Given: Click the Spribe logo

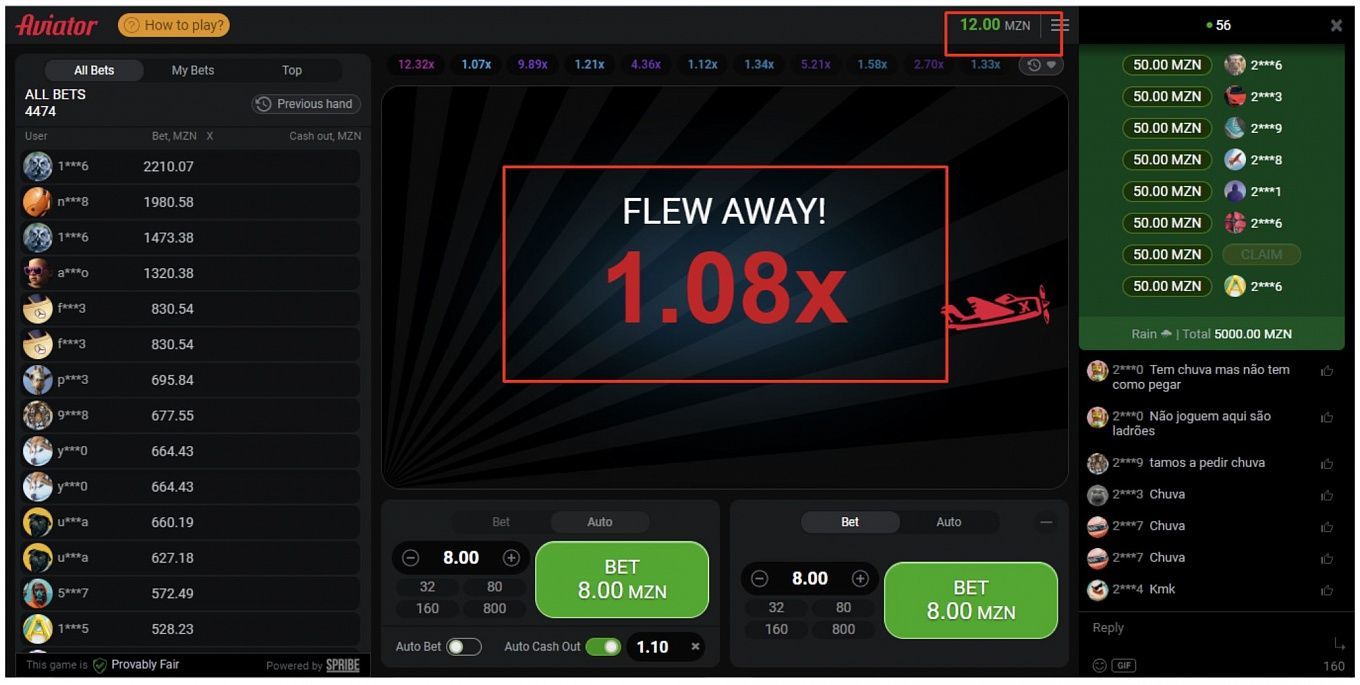Looking at the screenshot, I should click(x=342, y=665).
